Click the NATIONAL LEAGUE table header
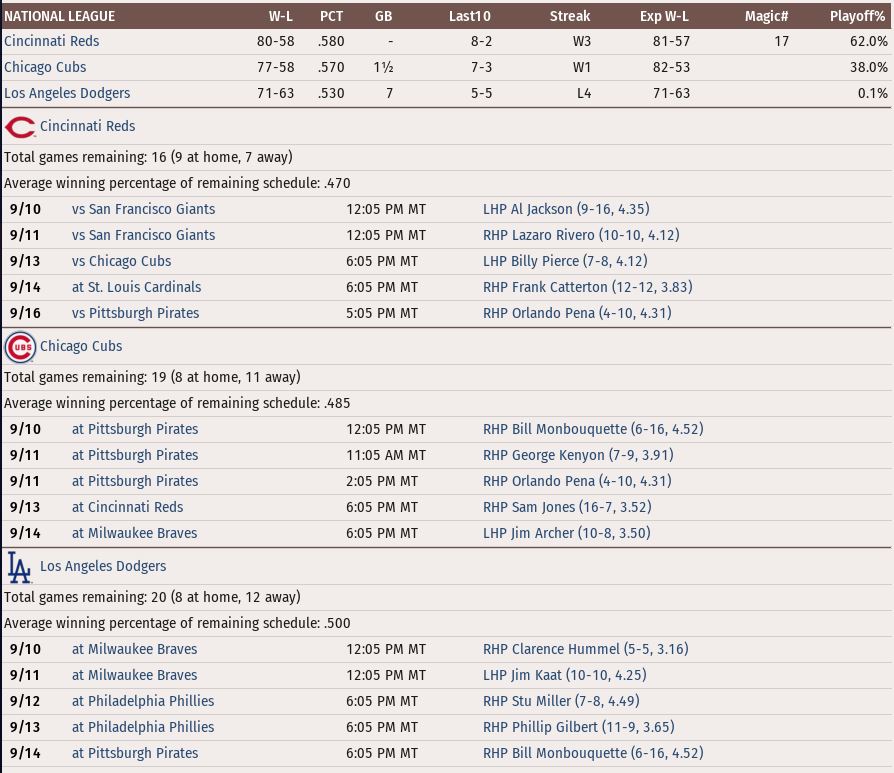Screen dimensions: 894x773 tap(59, 17)
